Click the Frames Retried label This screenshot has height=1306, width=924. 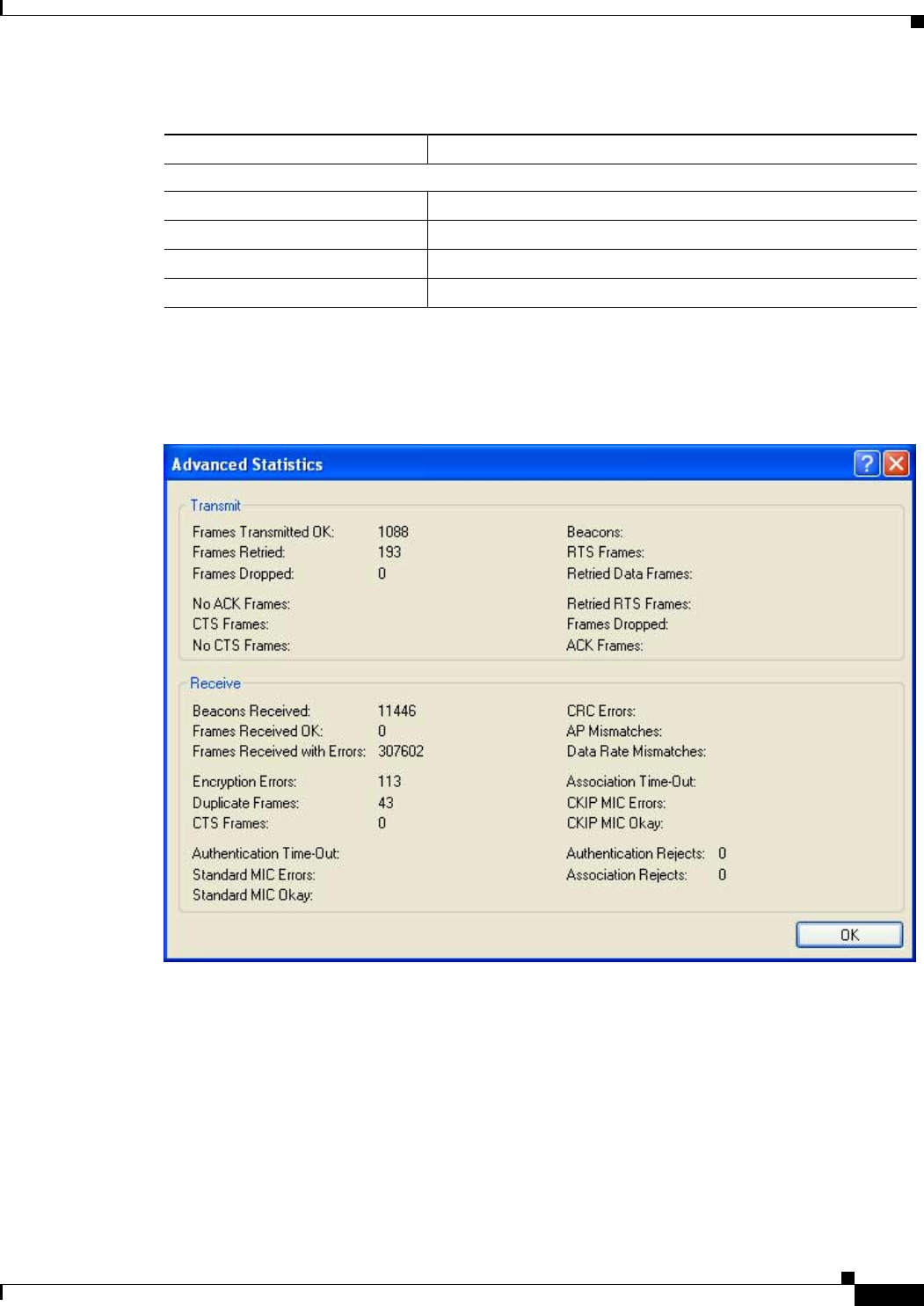click(239, 552)
